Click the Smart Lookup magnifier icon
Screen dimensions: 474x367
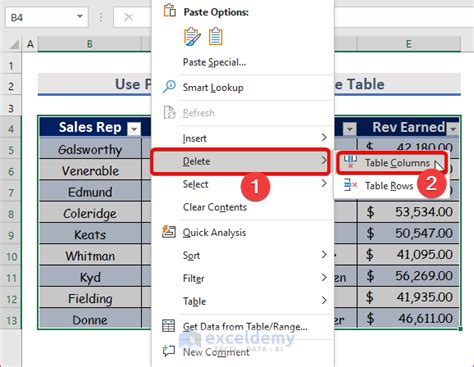pos(169,86)
